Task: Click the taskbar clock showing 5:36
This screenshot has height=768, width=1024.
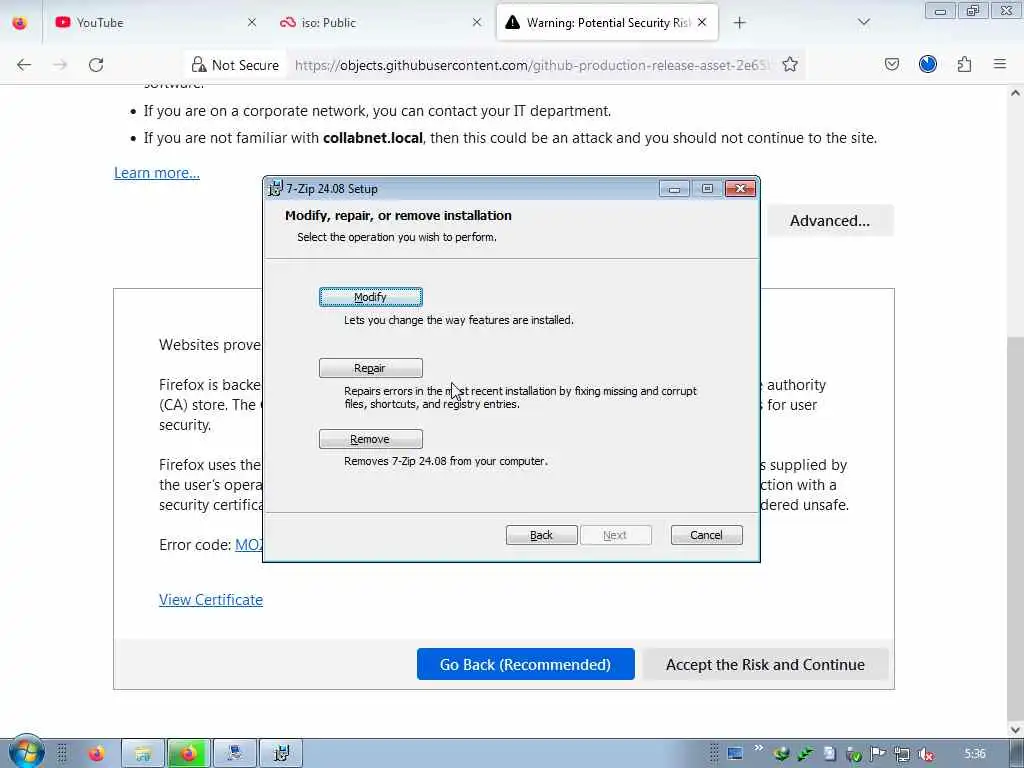Action: (974, 754)
